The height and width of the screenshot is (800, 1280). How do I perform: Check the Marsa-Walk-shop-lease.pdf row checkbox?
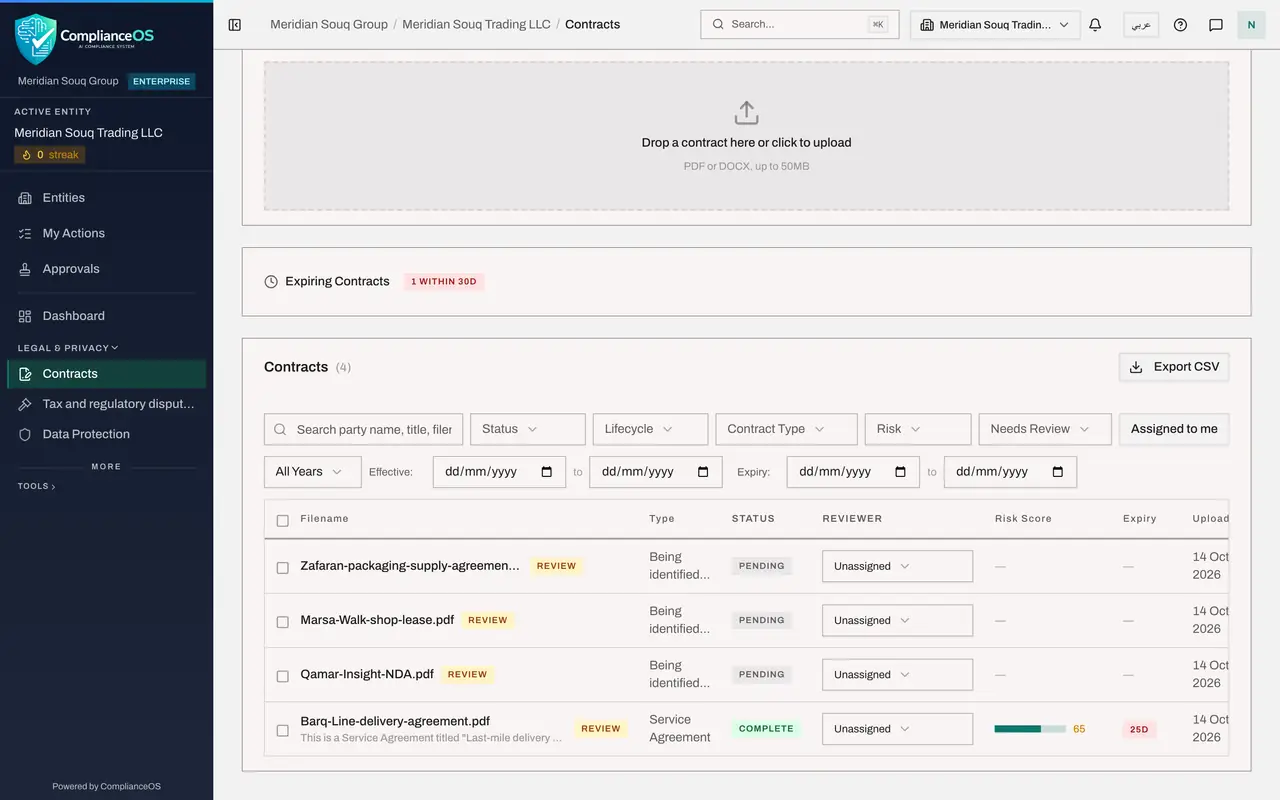(x=282, y=621)
